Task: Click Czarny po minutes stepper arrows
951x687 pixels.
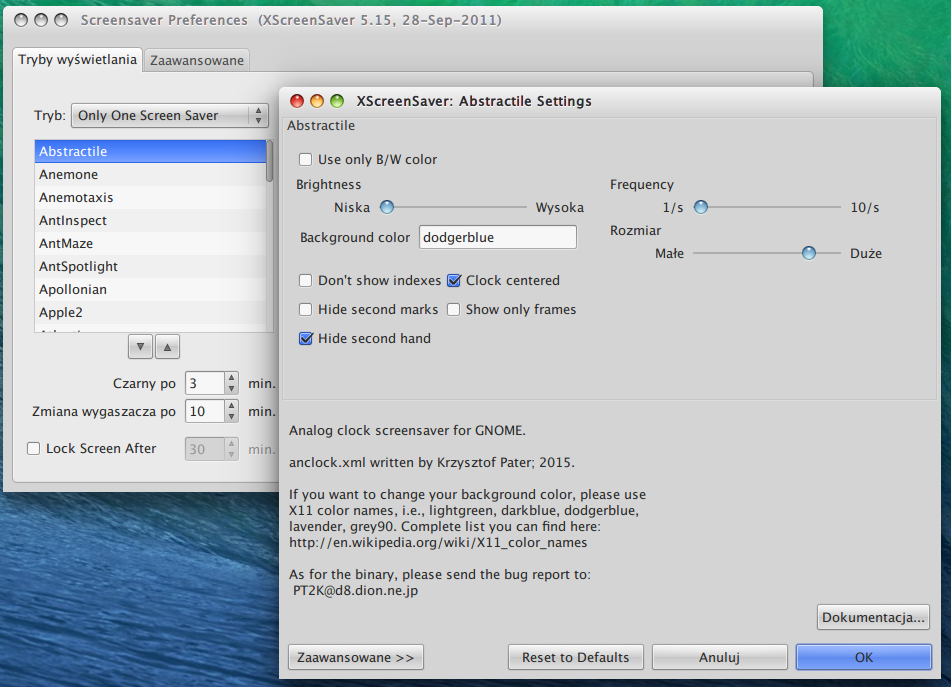Action: point(231,383)
